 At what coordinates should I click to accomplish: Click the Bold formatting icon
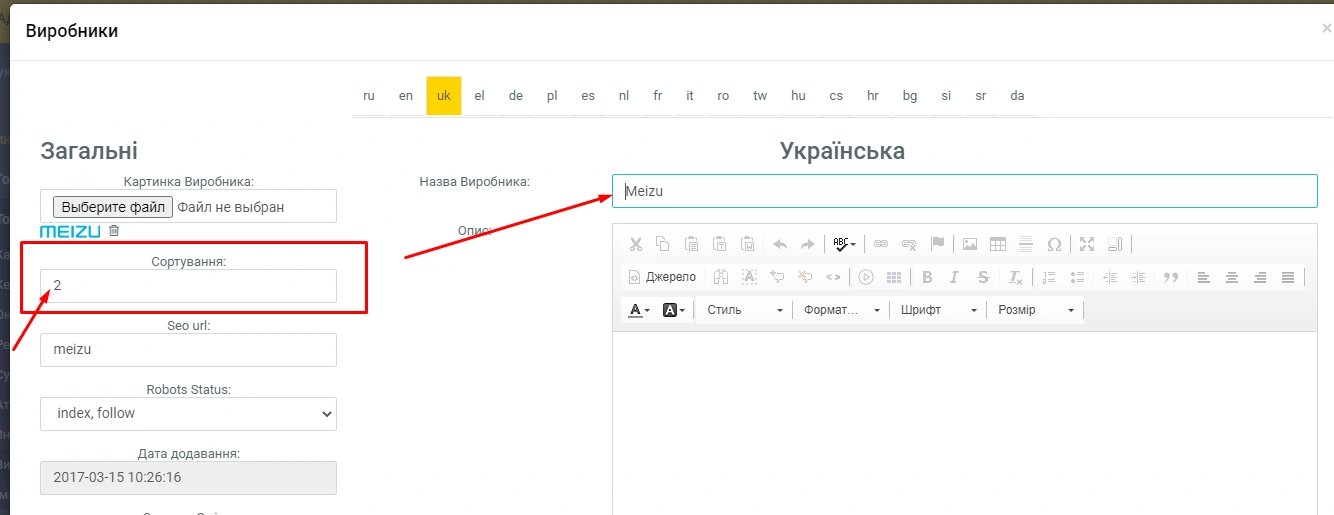coord(927,277)
